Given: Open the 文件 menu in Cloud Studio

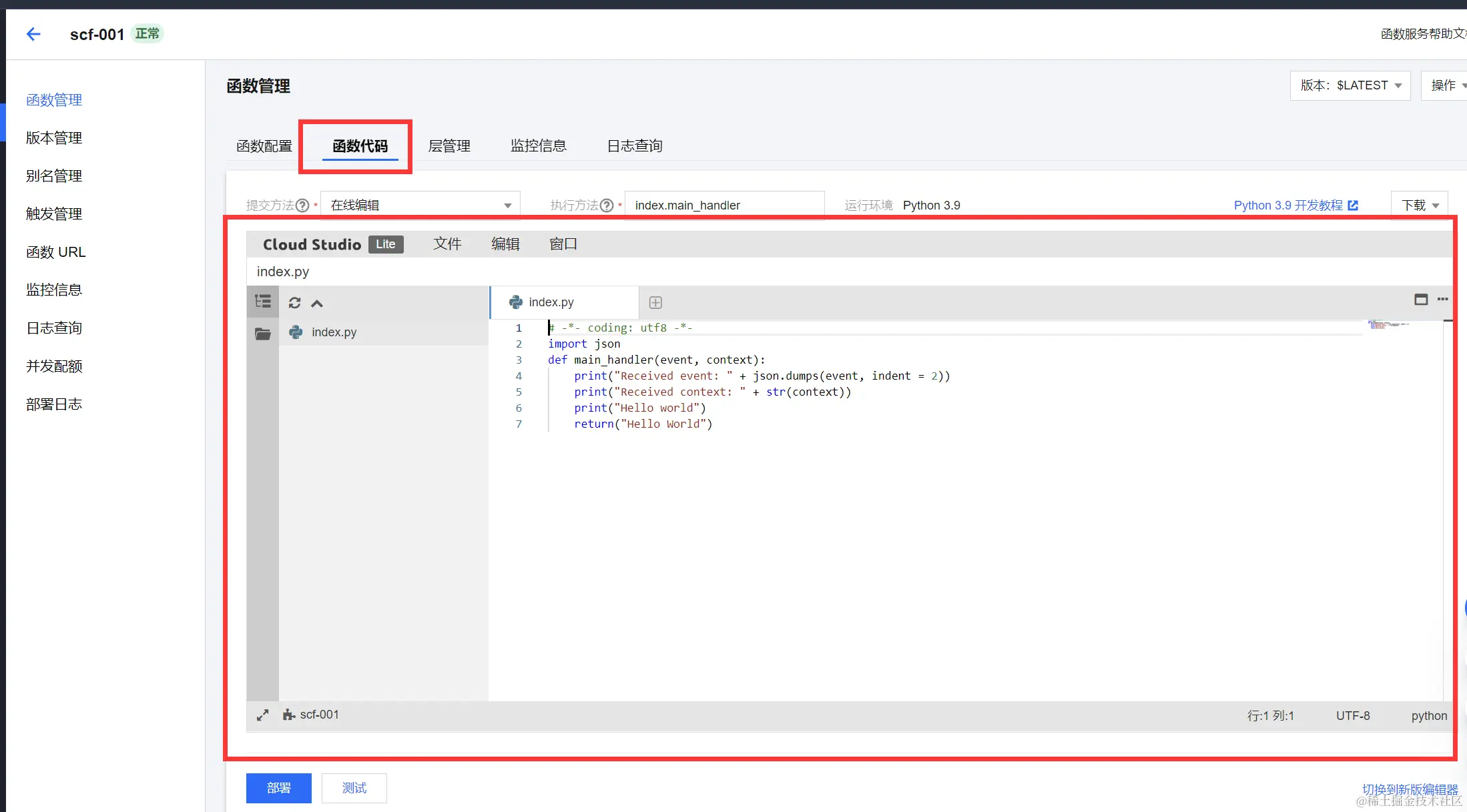Looking at the screenshot, I should [x=447, y=244].
